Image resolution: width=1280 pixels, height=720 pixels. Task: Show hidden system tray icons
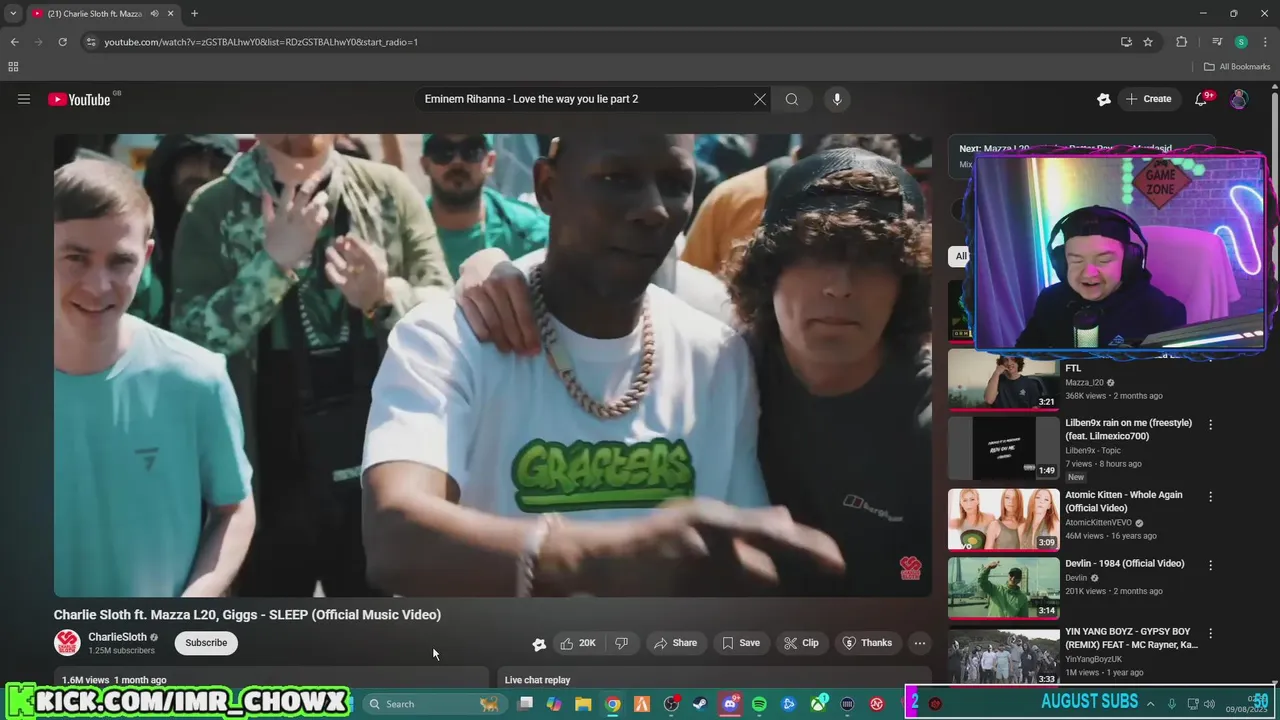coord(1150,704)
